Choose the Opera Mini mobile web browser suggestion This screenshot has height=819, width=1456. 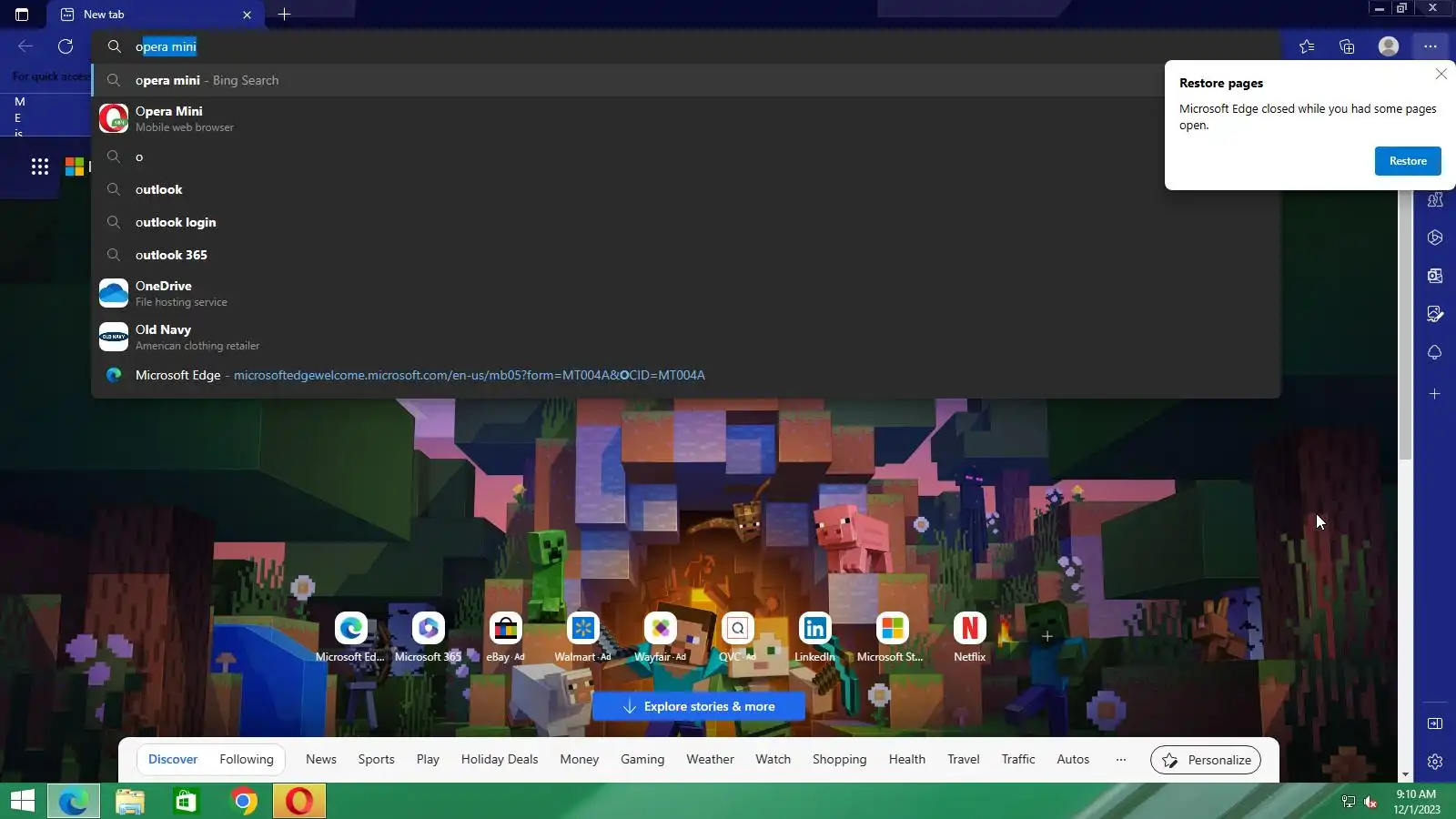point(686,118)
